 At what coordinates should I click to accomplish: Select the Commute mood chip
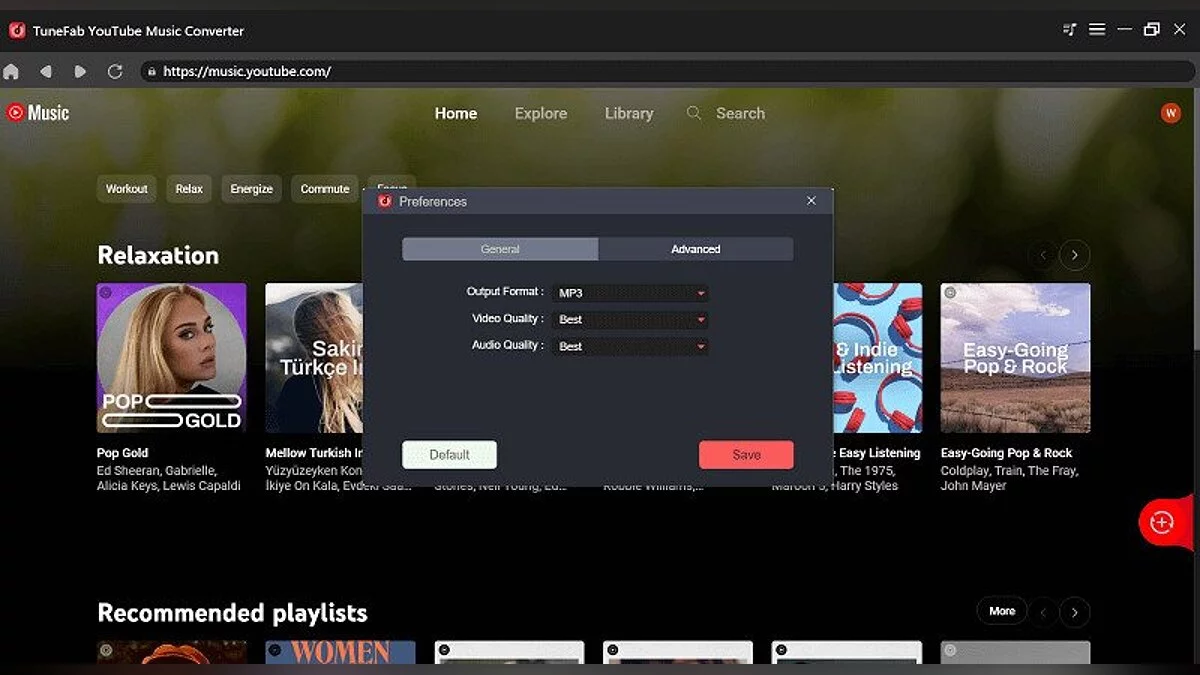coord(325,189)
